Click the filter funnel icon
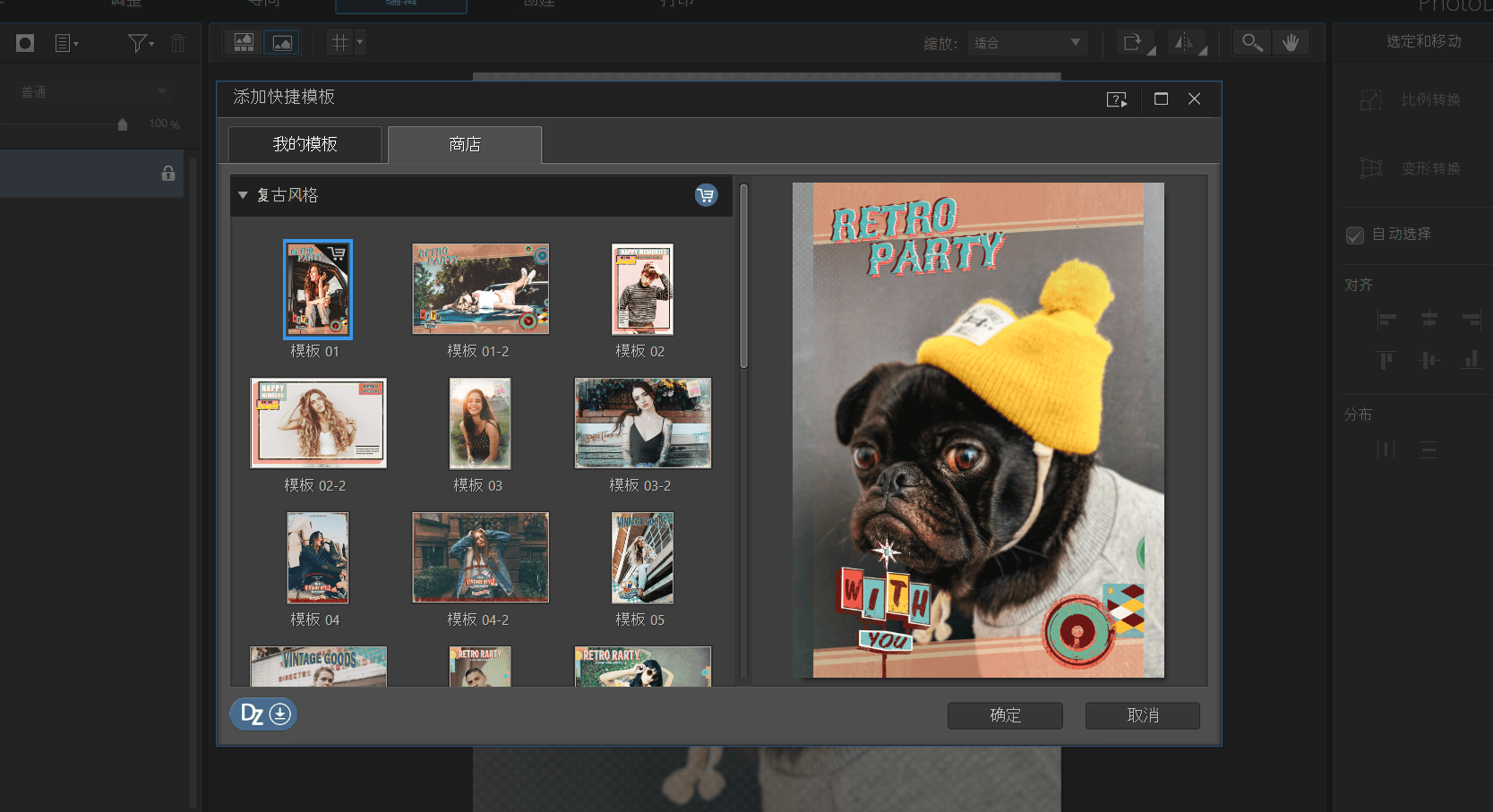This screenshot has width=1493, height=812. coord(137,43)
